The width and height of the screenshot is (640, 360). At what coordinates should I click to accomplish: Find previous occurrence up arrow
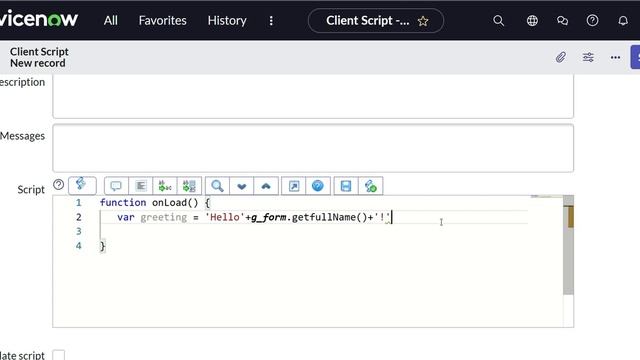coord(266,186)
